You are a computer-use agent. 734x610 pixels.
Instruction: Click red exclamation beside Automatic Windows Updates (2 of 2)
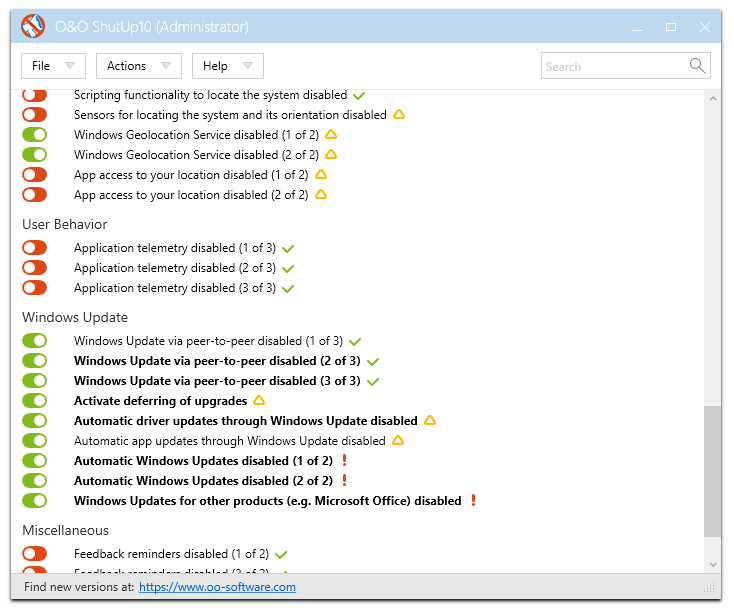click(x=345, y=480)
